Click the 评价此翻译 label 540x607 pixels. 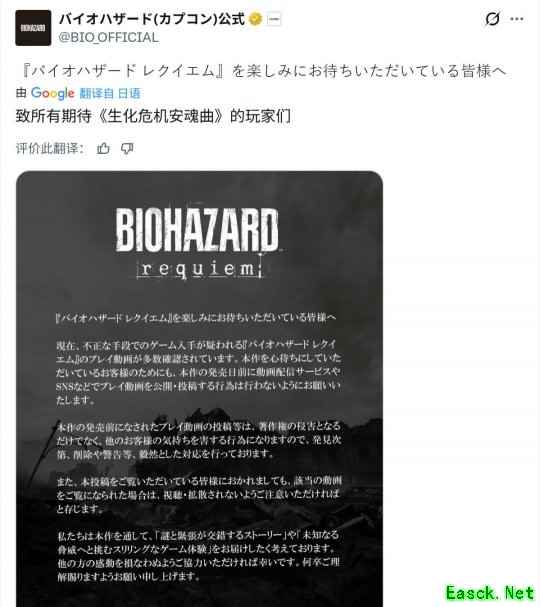pyautogui.click(x=50, y=148)
